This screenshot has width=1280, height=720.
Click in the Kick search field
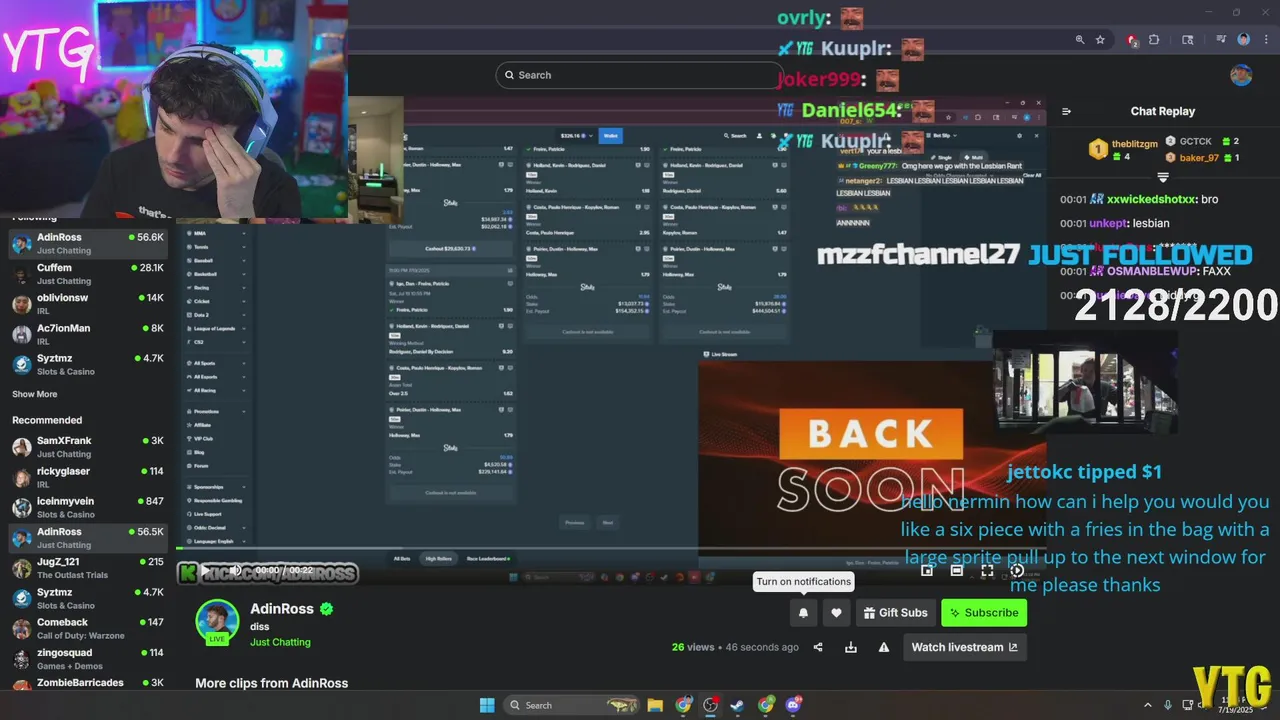coord(639,75)
